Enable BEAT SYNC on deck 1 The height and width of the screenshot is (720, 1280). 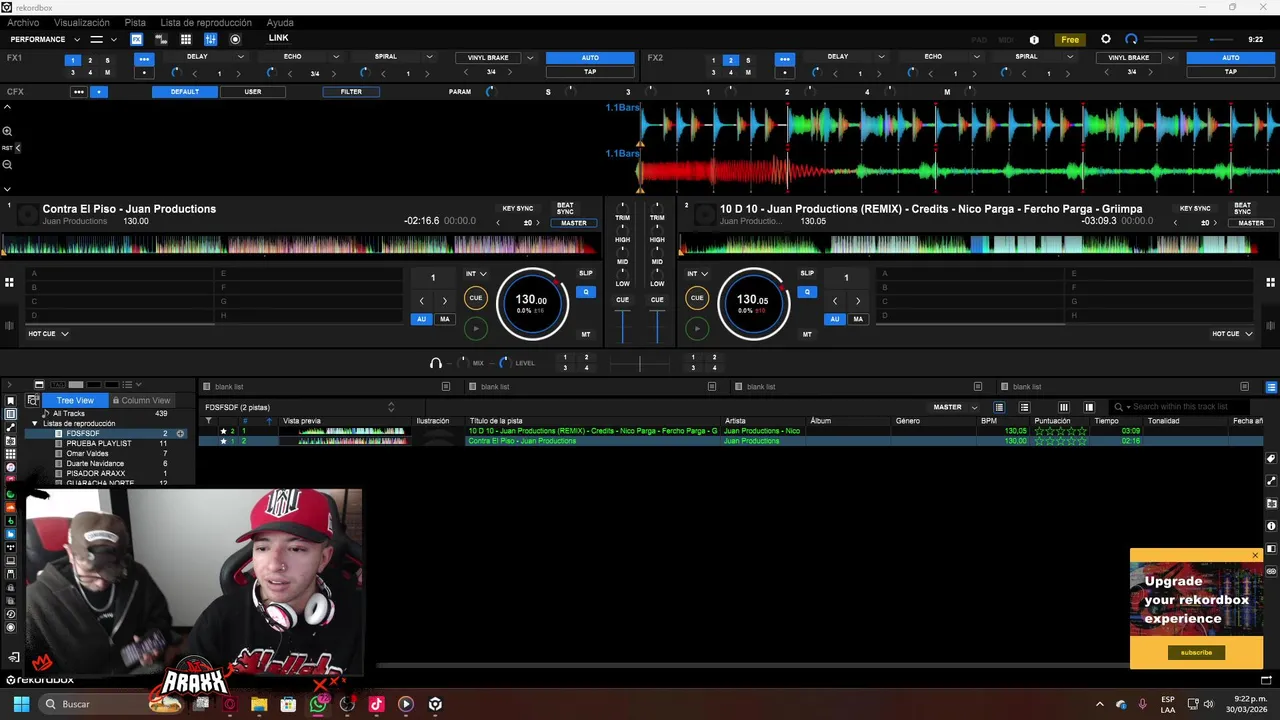[565, 209]
